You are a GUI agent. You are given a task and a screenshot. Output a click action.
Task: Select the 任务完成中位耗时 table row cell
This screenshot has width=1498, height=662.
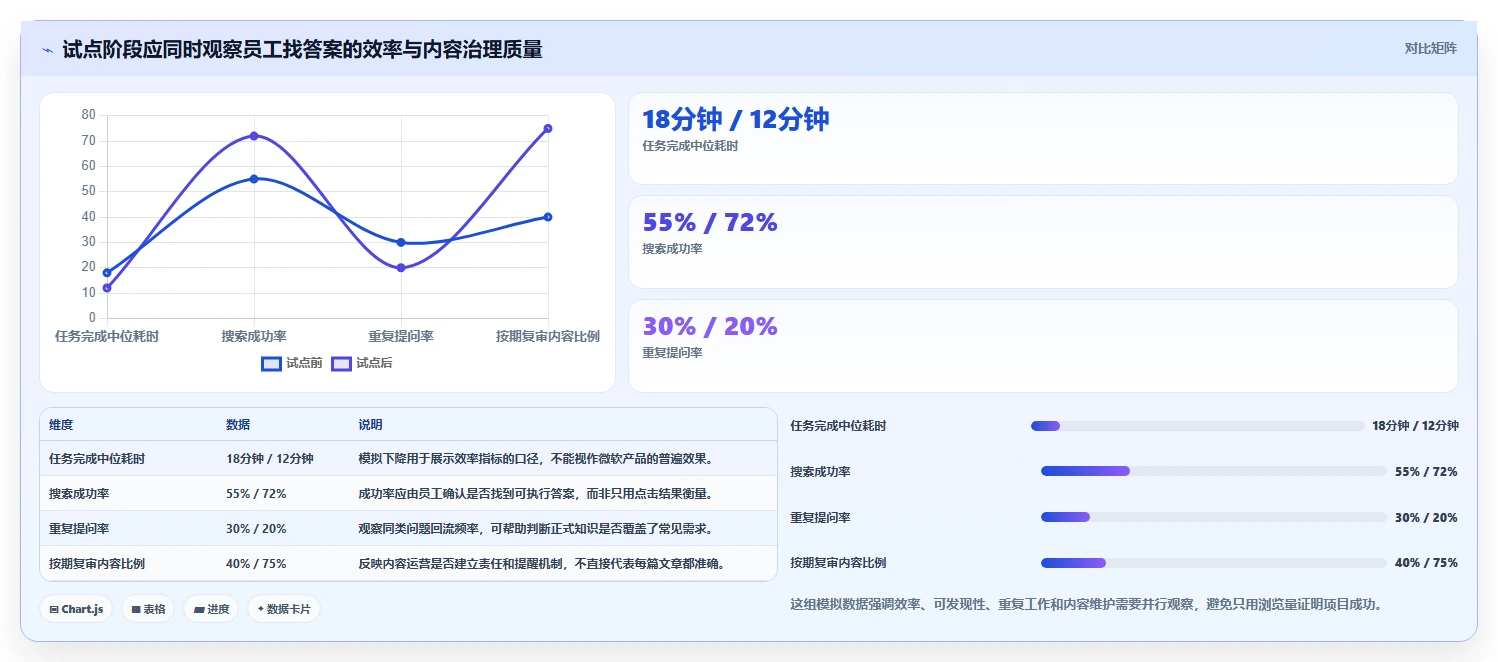coord(97,459)
